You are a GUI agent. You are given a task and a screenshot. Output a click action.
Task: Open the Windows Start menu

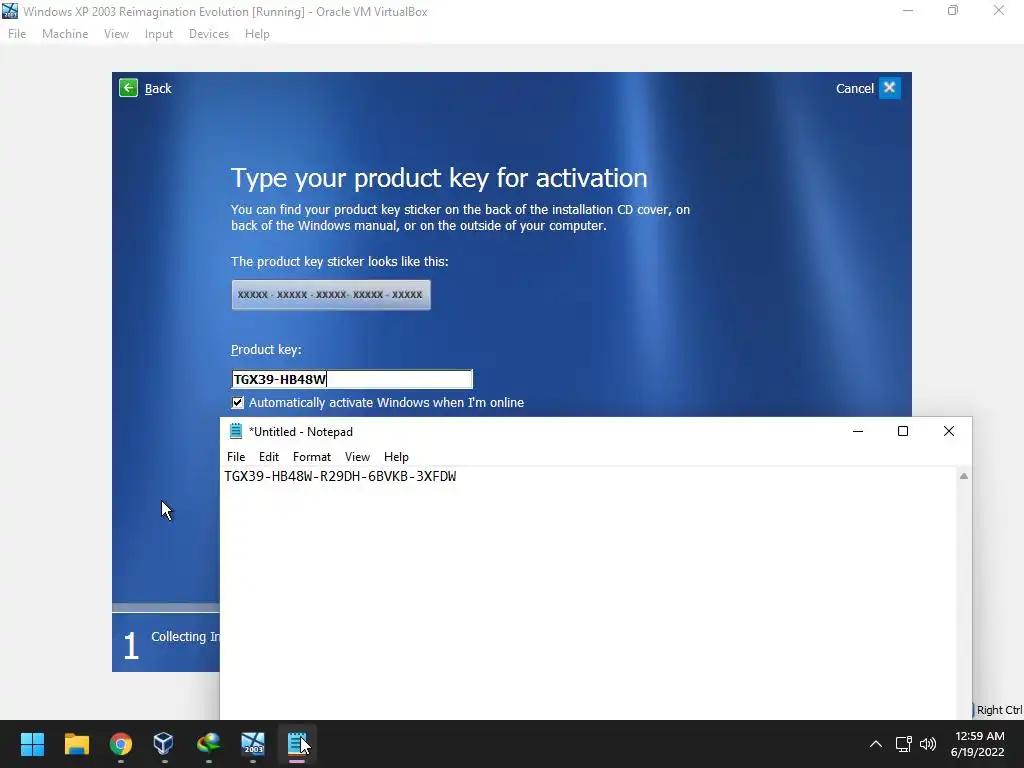click(32, 744)
